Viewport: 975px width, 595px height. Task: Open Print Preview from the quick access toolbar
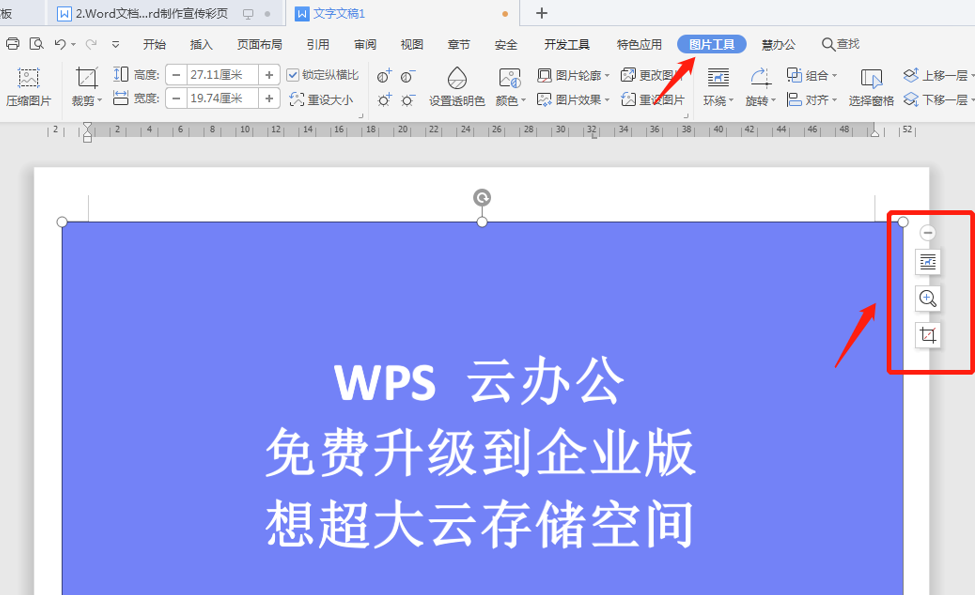coord(37,44)
